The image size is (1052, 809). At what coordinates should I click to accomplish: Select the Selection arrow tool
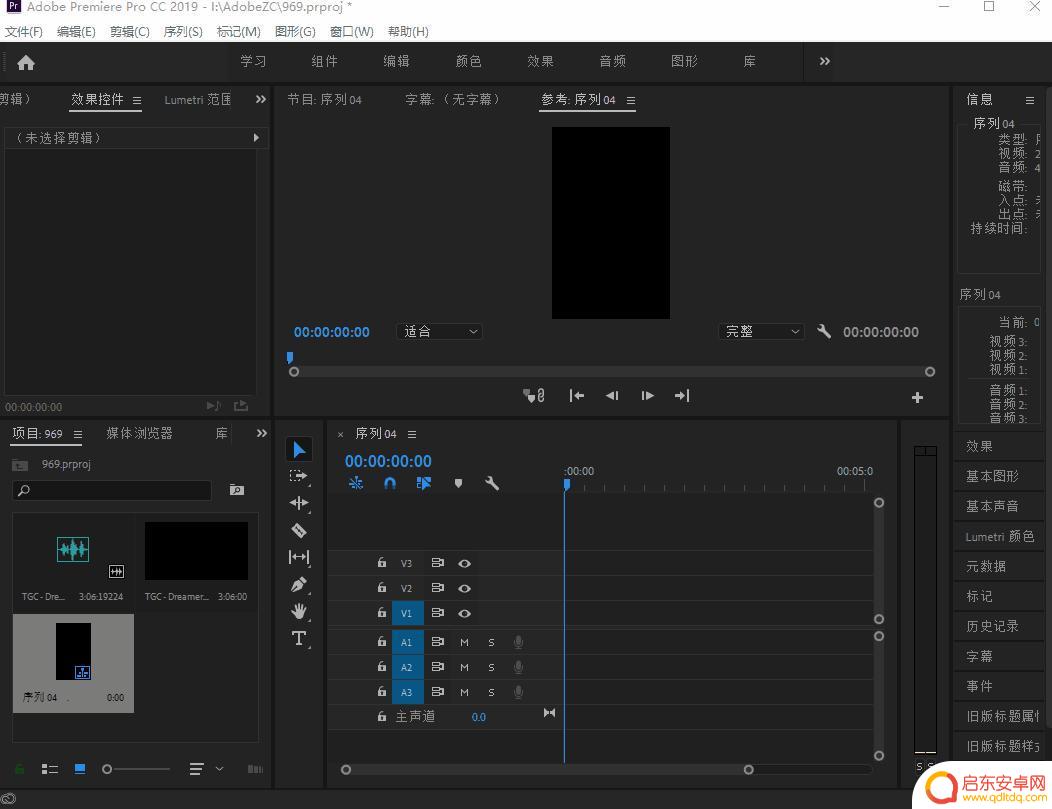(x=299, y=449)
